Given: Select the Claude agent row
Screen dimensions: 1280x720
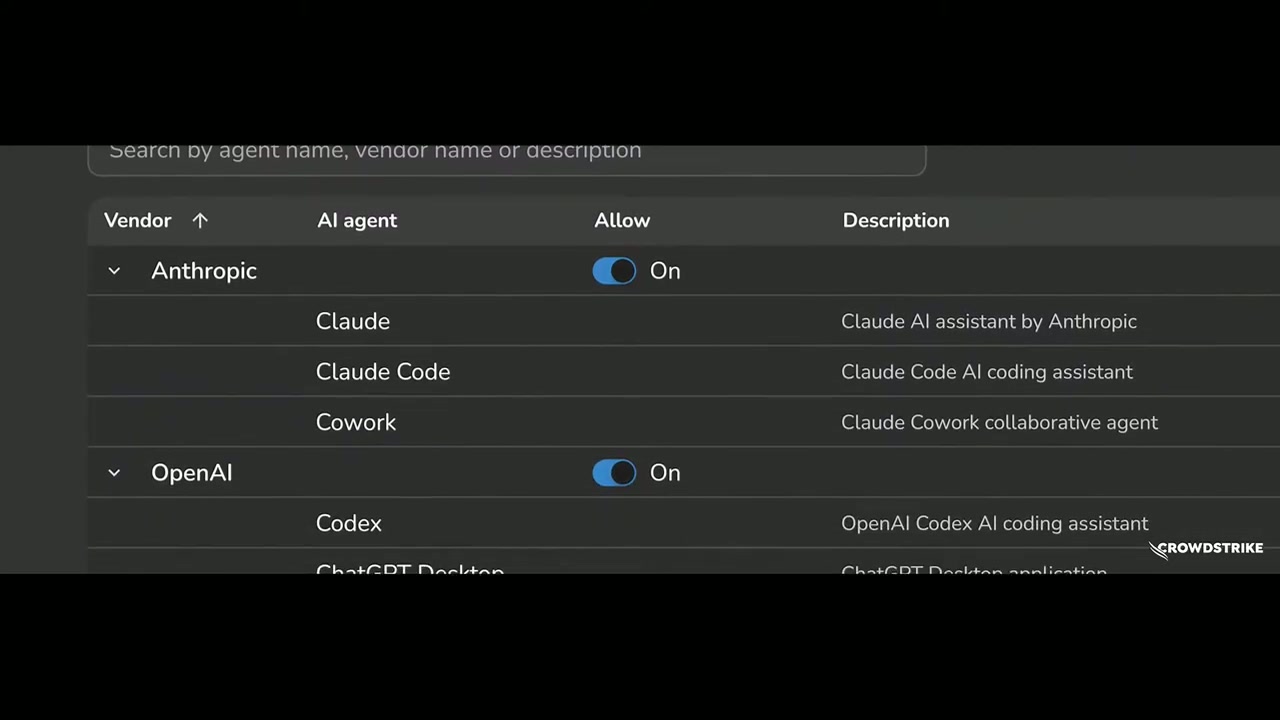Looking at the screenshot, I should pos(684,321).
